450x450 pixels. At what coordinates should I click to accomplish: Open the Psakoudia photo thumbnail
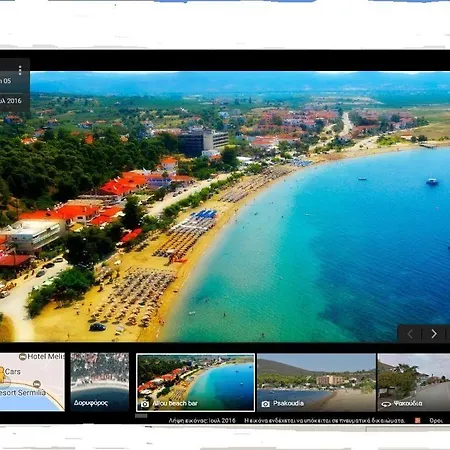click(x=316, y=382)
